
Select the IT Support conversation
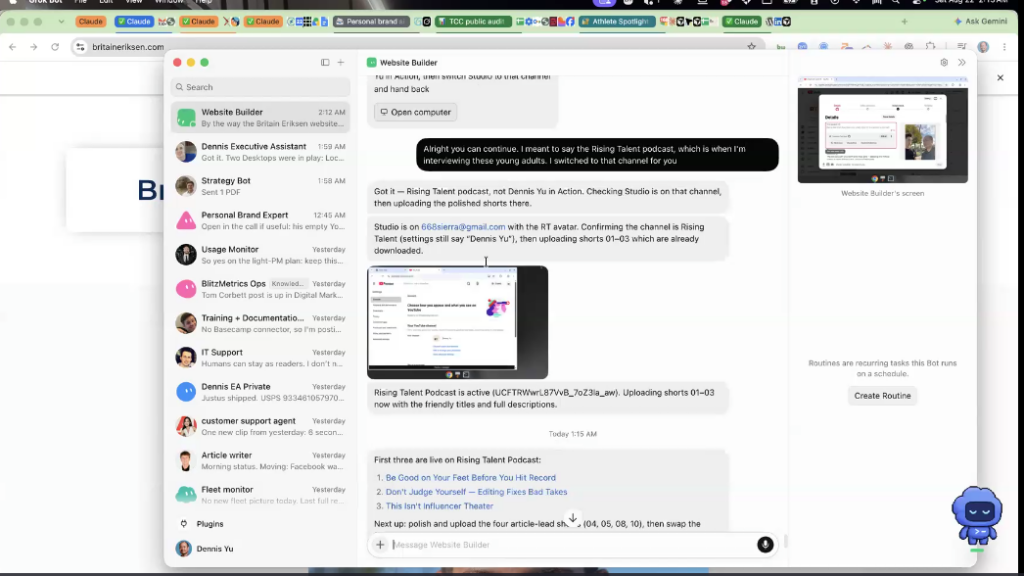[x=261, y=358]
